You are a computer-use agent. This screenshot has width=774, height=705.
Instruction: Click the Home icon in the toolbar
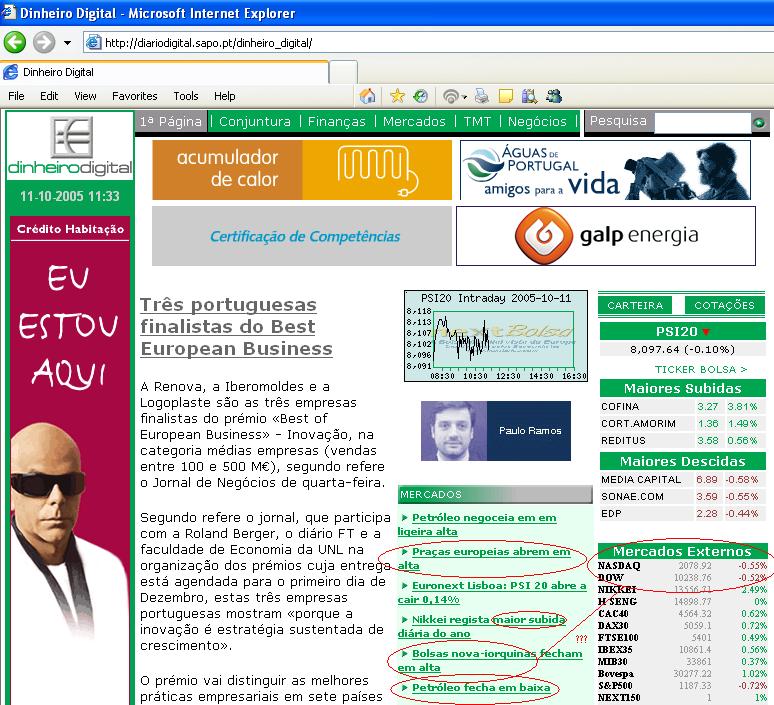coord(367,96)
